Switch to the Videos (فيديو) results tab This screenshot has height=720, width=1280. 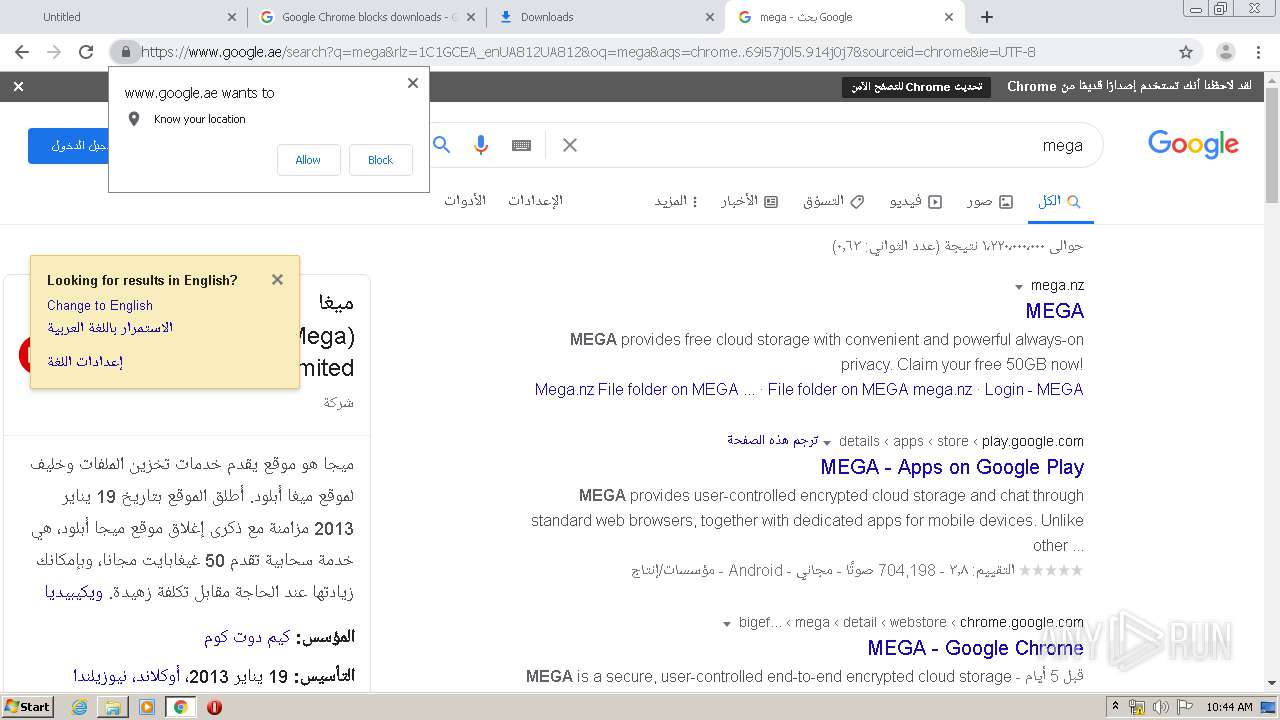916,201
